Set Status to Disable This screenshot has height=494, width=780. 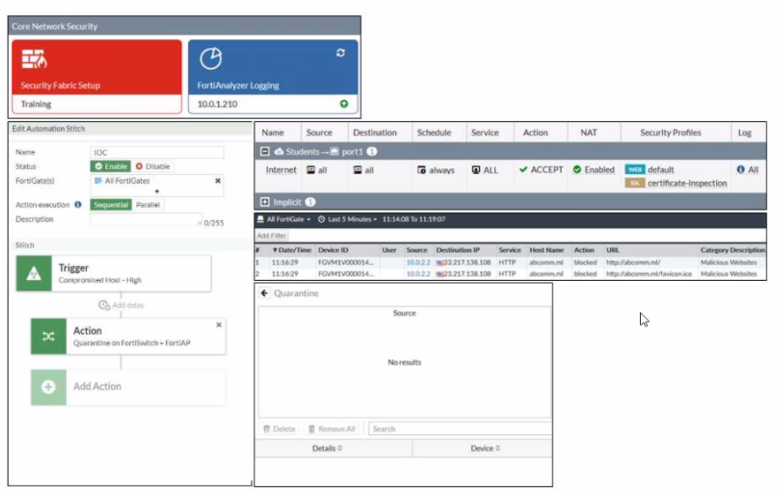[152, 166]
